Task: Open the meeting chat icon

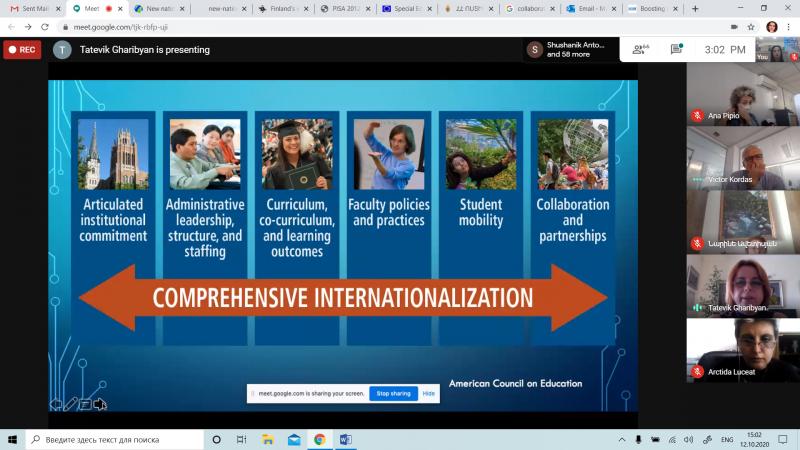Action: click(676, 49)
